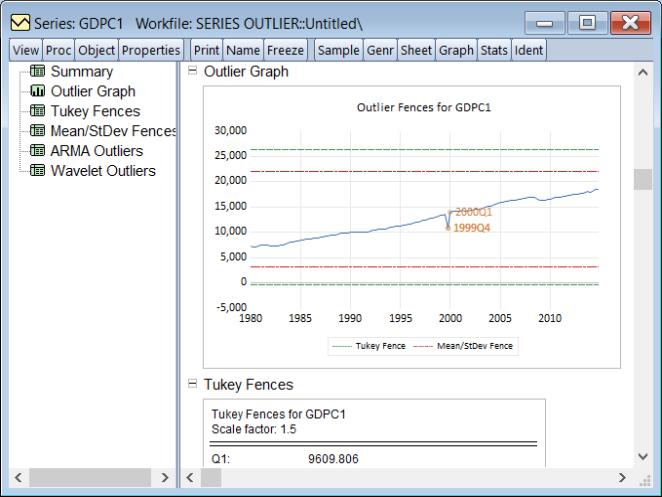Click the series icon in title bar
This screenshot has height=497, width=662.
pyautogui.click(x=18, y=22)
